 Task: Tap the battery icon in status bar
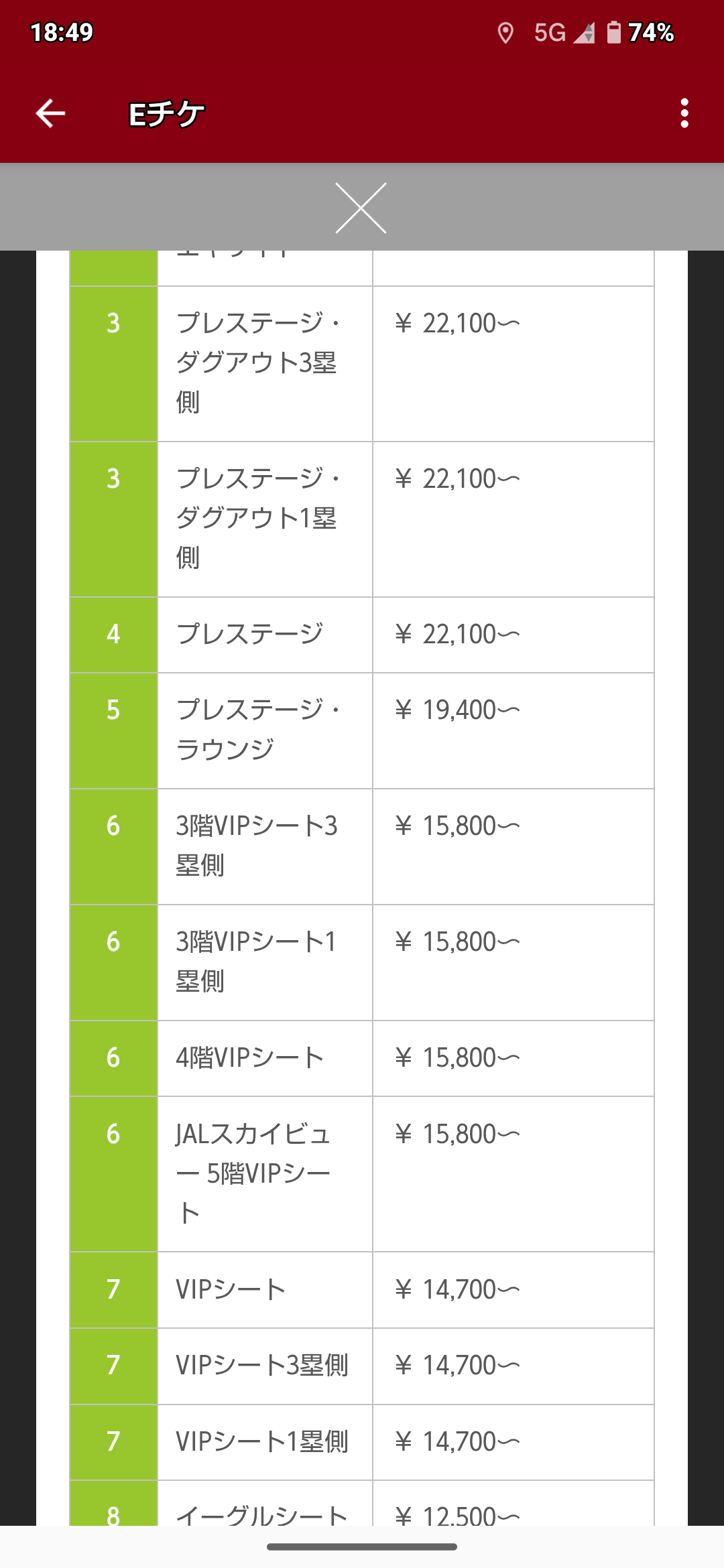[x=613, y=32]
